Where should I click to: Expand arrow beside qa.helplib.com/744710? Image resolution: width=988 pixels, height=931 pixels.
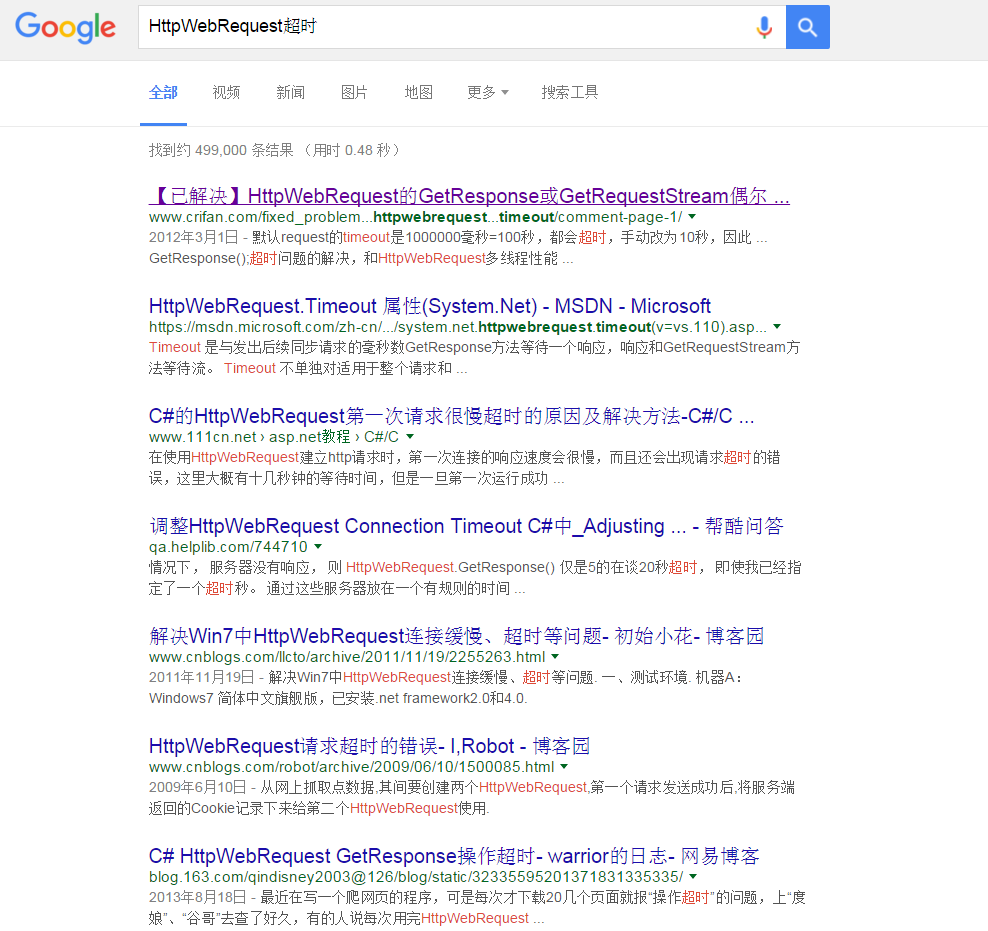[x=318, y=546]
